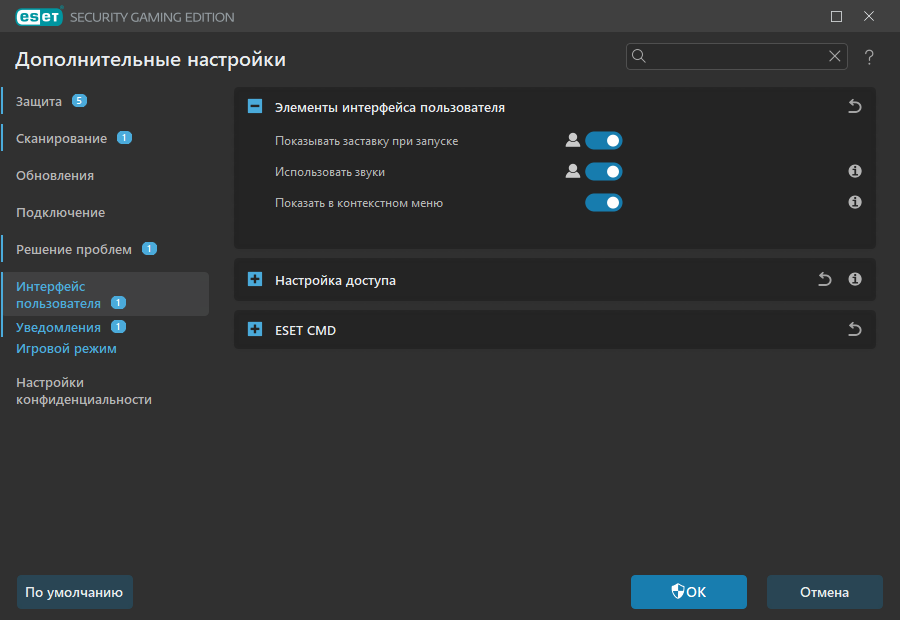
Task: Select 'Обновления' in the sidebar
Action: tap(55, 176)
